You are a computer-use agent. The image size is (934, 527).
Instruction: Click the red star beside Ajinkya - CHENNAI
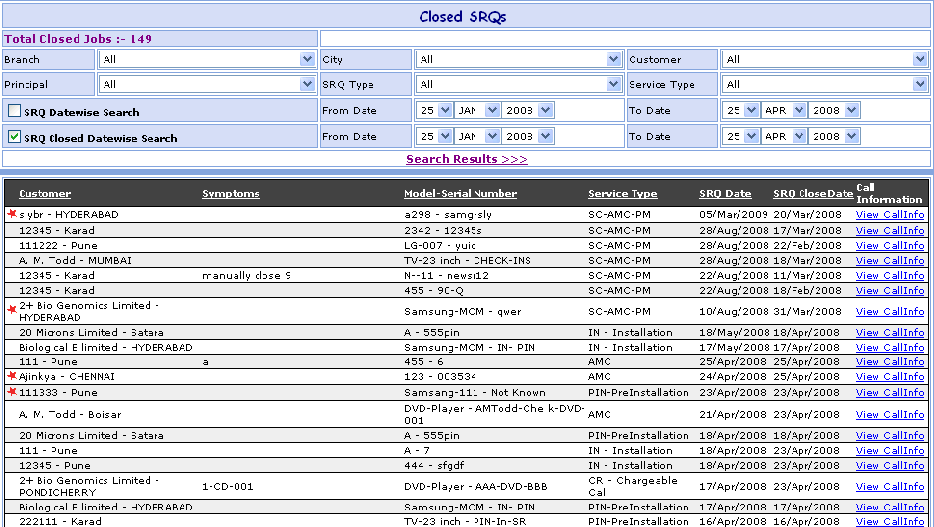pos(12,376)
